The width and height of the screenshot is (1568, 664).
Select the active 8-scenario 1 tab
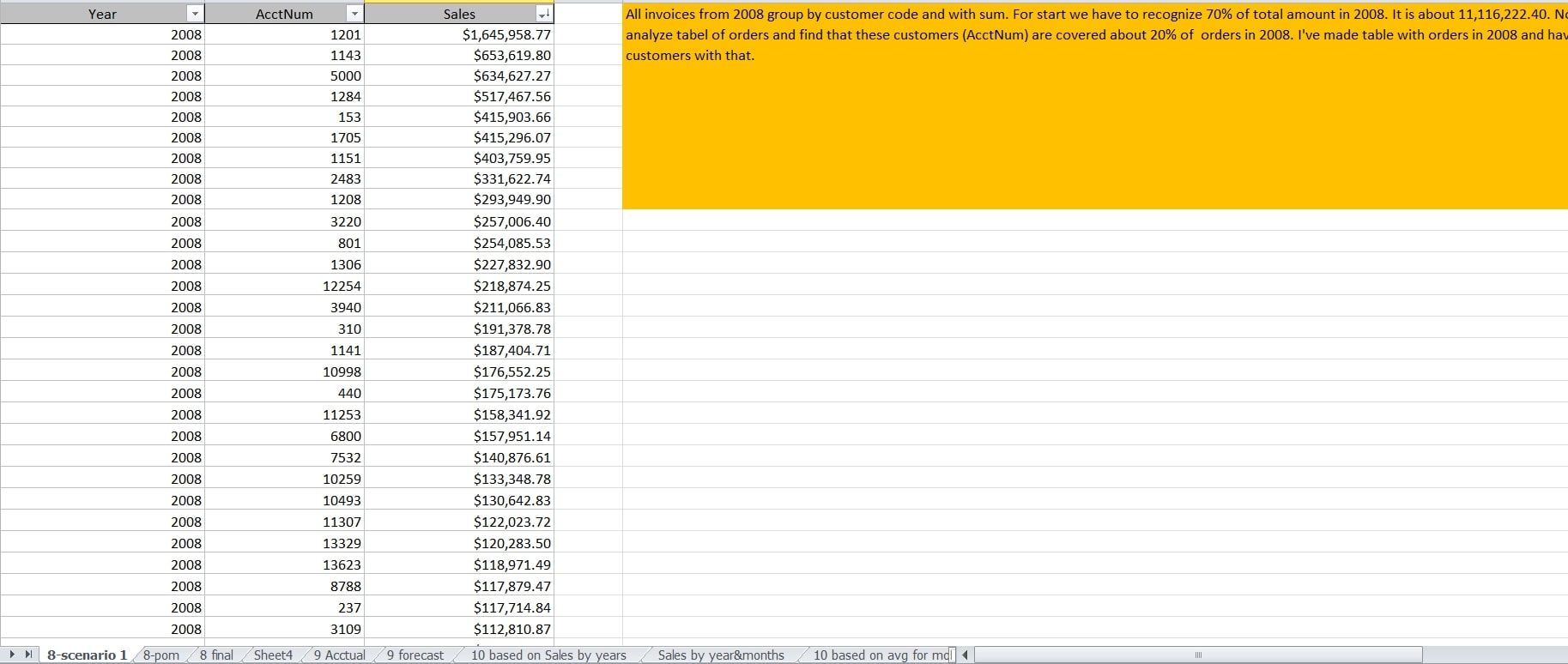point(87,655)
